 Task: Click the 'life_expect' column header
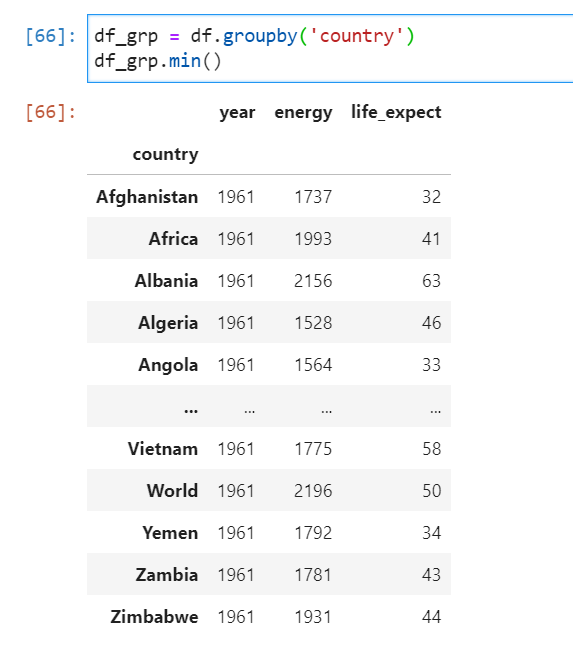click(396, 112)
